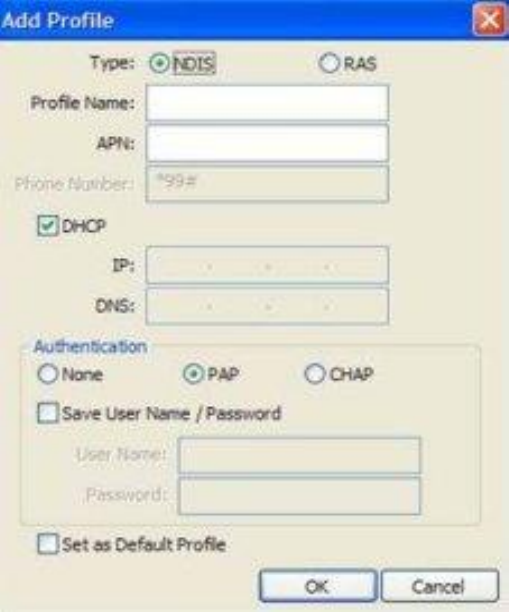509x612 pixels.
Task: Check Set as Default Profile
Action: coord(48,544)
